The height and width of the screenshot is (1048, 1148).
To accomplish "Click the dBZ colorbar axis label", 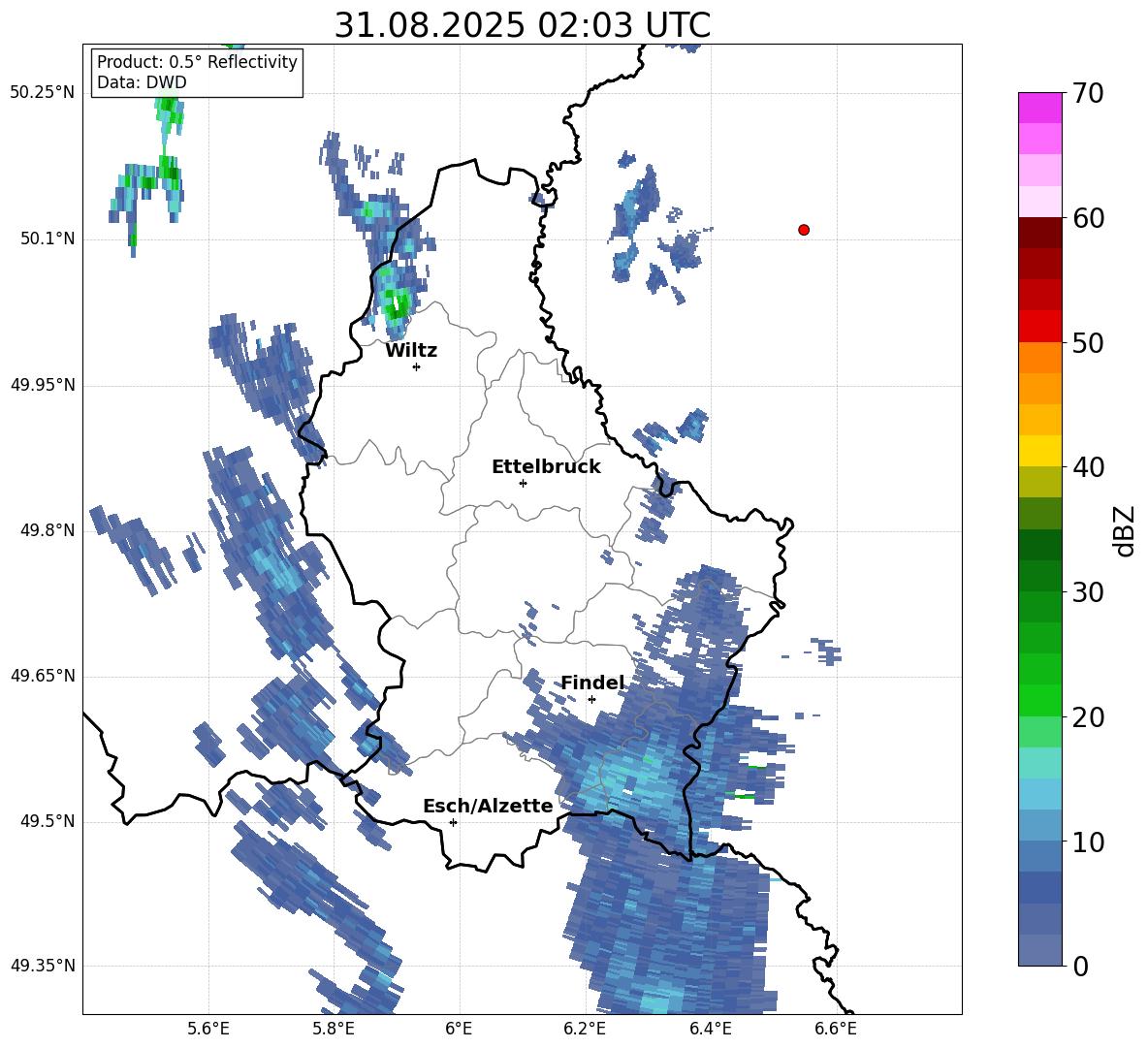I will pyautogui.click(x=1125, y=531).
